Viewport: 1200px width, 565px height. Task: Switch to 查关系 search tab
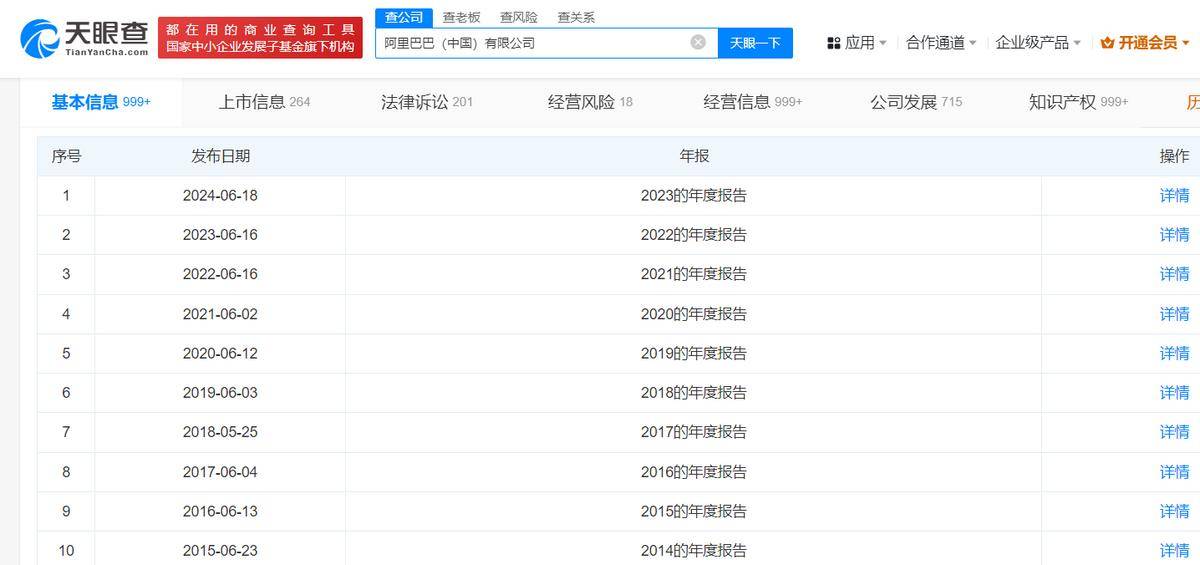576,17
